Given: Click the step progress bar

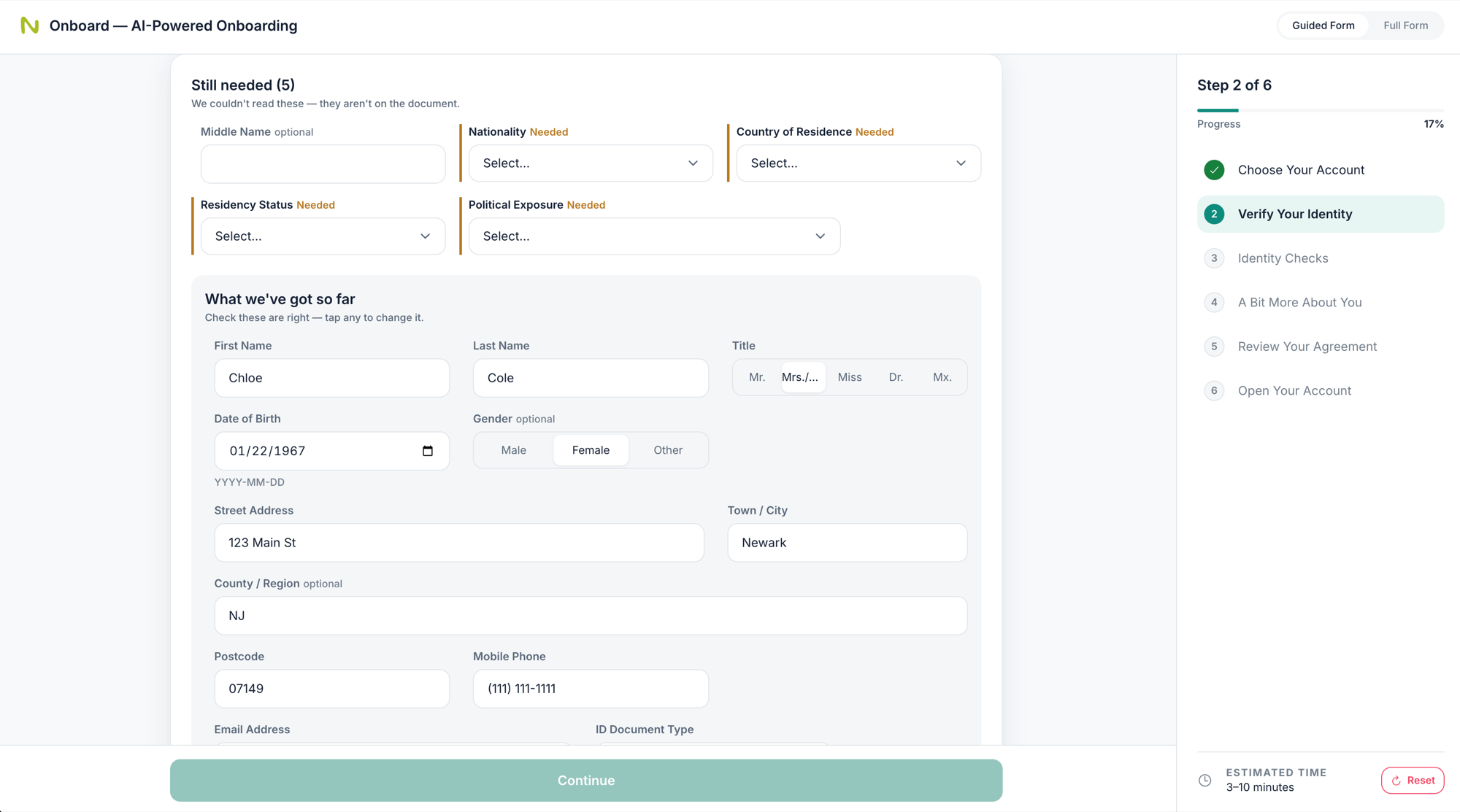Looking at the screenshot, I should (x=1320, y=110).
